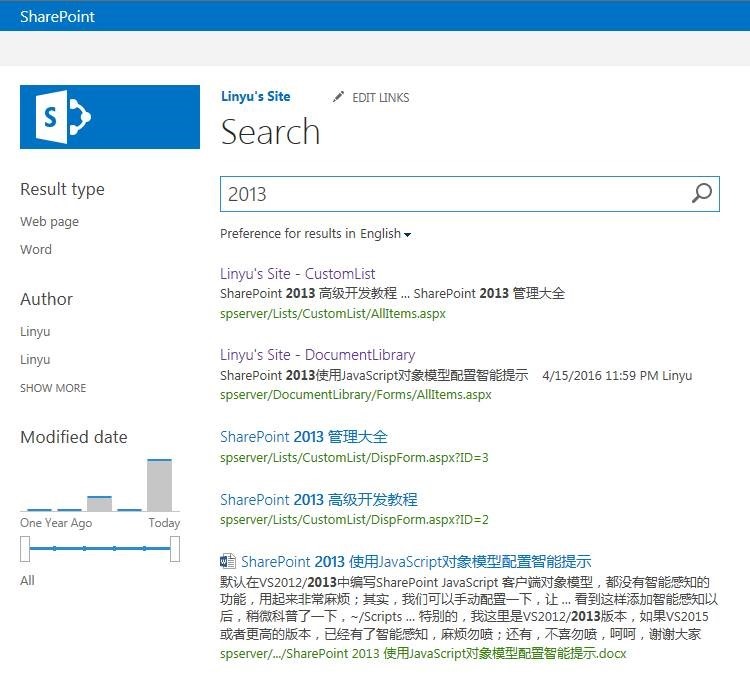This screenshot has height=690, width=750.
Task: Open the Linyu's Site - DocumentLibrary result
Action: click(x=318, y=355)
